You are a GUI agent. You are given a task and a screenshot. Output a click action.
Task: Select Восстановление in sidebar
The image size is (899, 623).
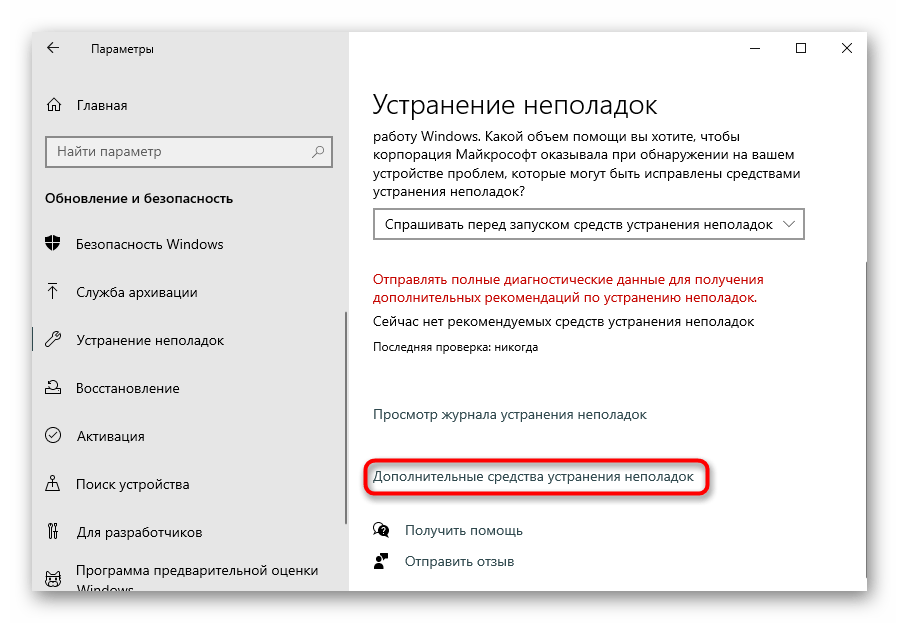click(x=128, y=388)
